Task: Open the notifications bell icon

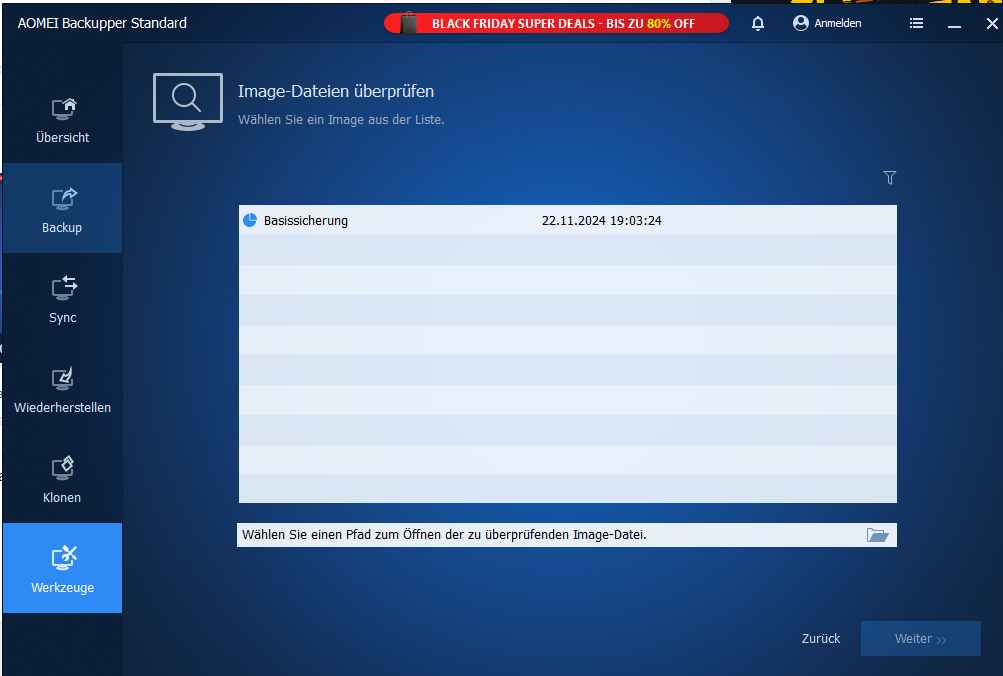Action: pos(757,24)
